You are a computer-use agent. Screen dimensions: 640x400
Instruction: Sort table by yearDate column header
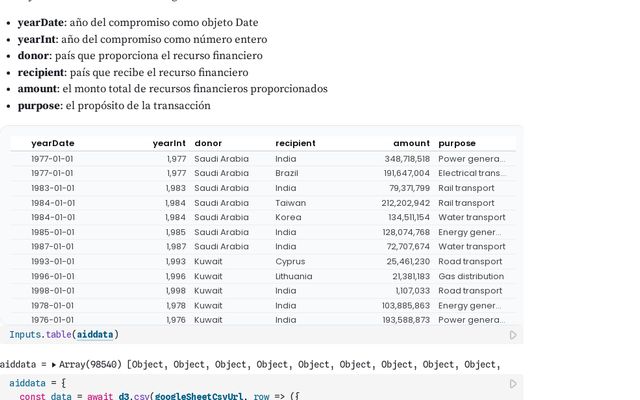click(x=53, y=143)
